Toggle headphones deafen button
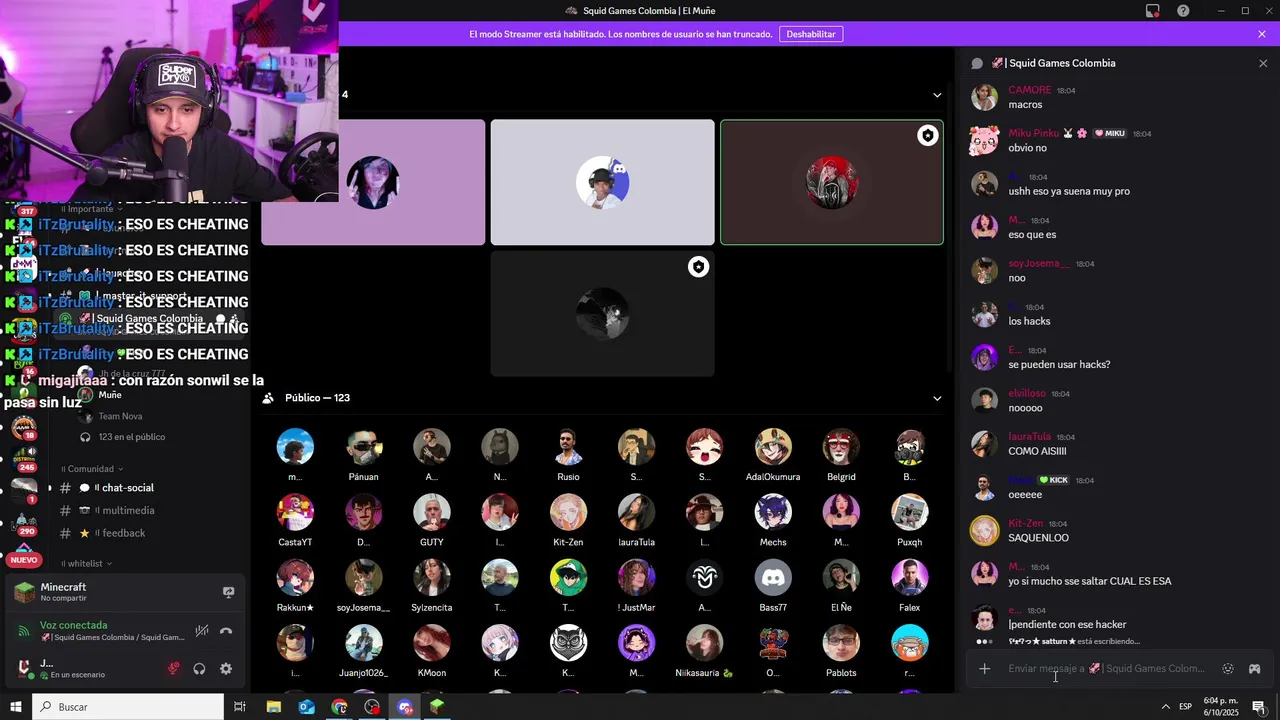 pyautogui.click(x=199, y=669)
